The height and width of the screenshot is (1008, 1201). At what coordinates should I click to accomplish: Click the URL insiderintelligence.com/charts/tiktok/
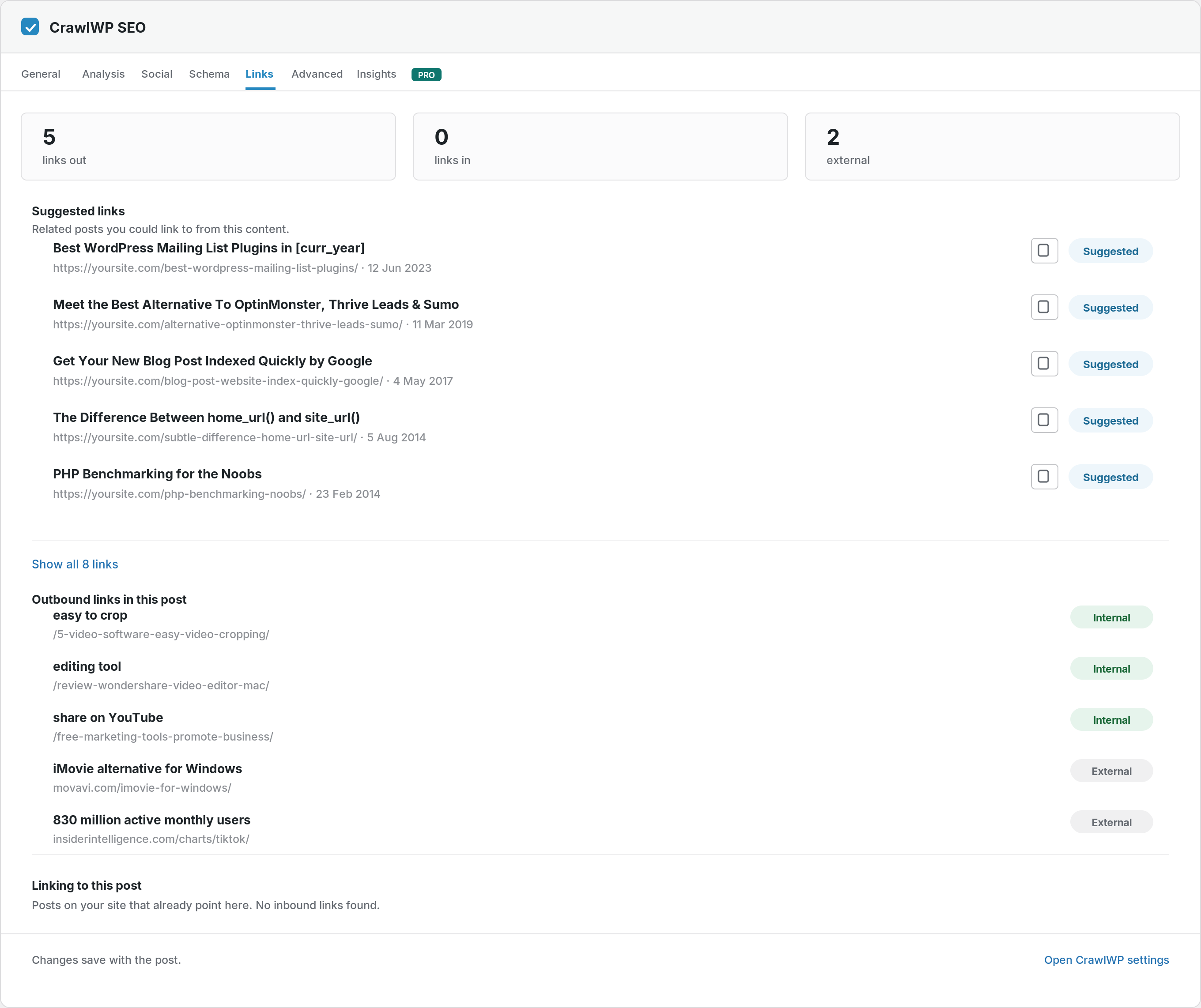[151, 839]
